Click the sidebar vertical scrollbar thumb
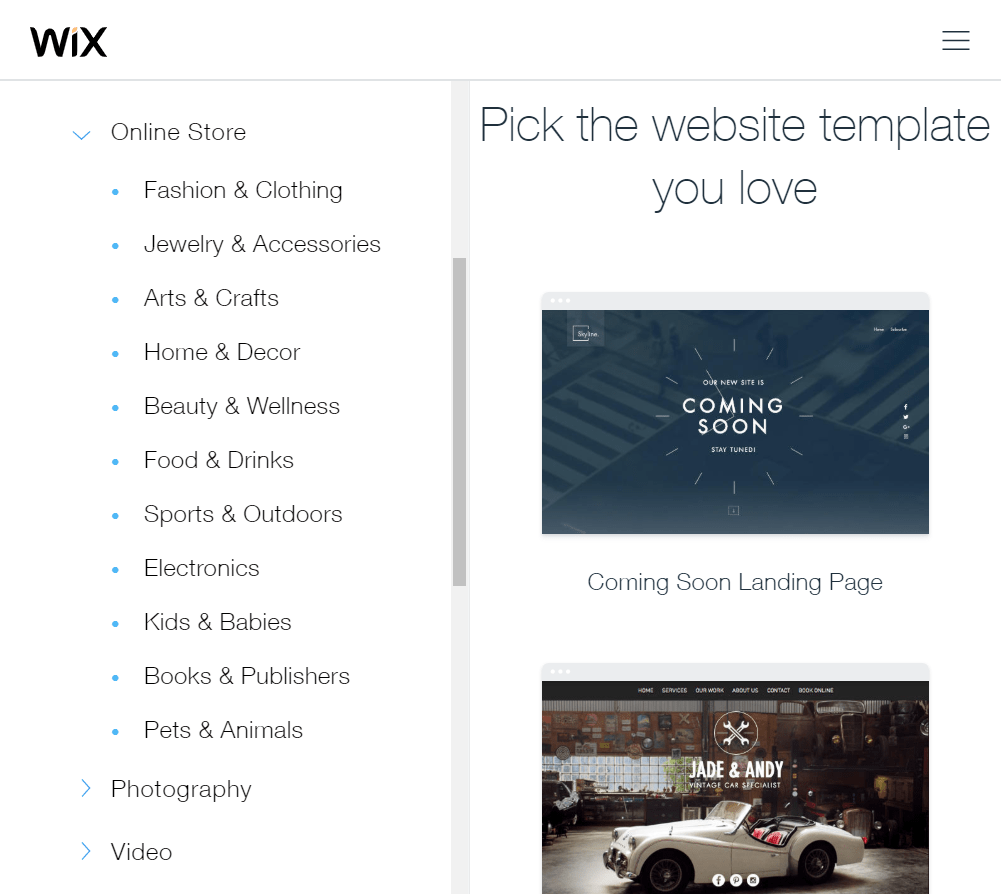The height and width of the screenshot is (894, 1001). 459,421
